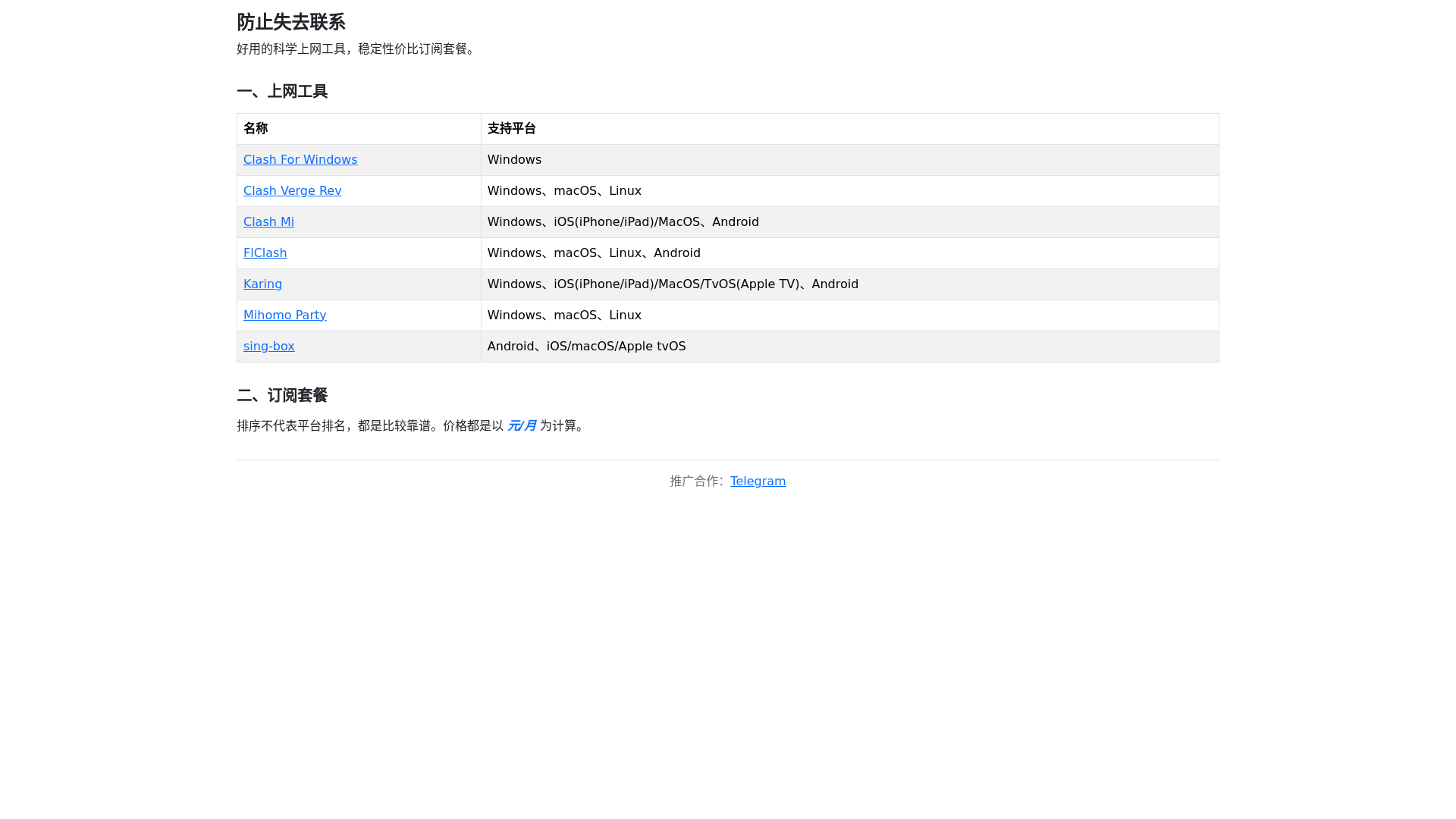The height and width of the screenshot is (819, 1456).
Task: Follow the Clash Mi link
Action: [x=268, y=221]
